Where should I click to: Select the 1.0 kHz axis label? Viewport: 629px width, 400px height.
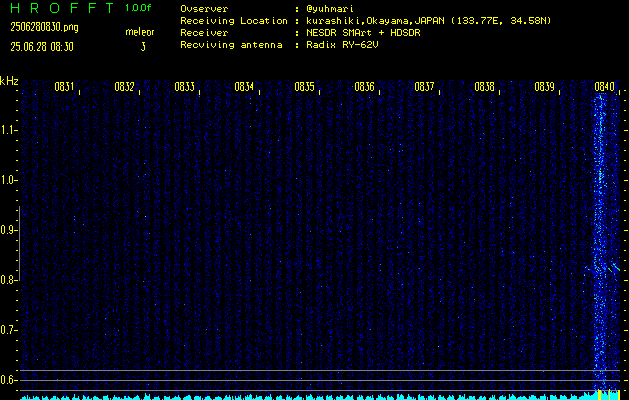click(8, 180)
